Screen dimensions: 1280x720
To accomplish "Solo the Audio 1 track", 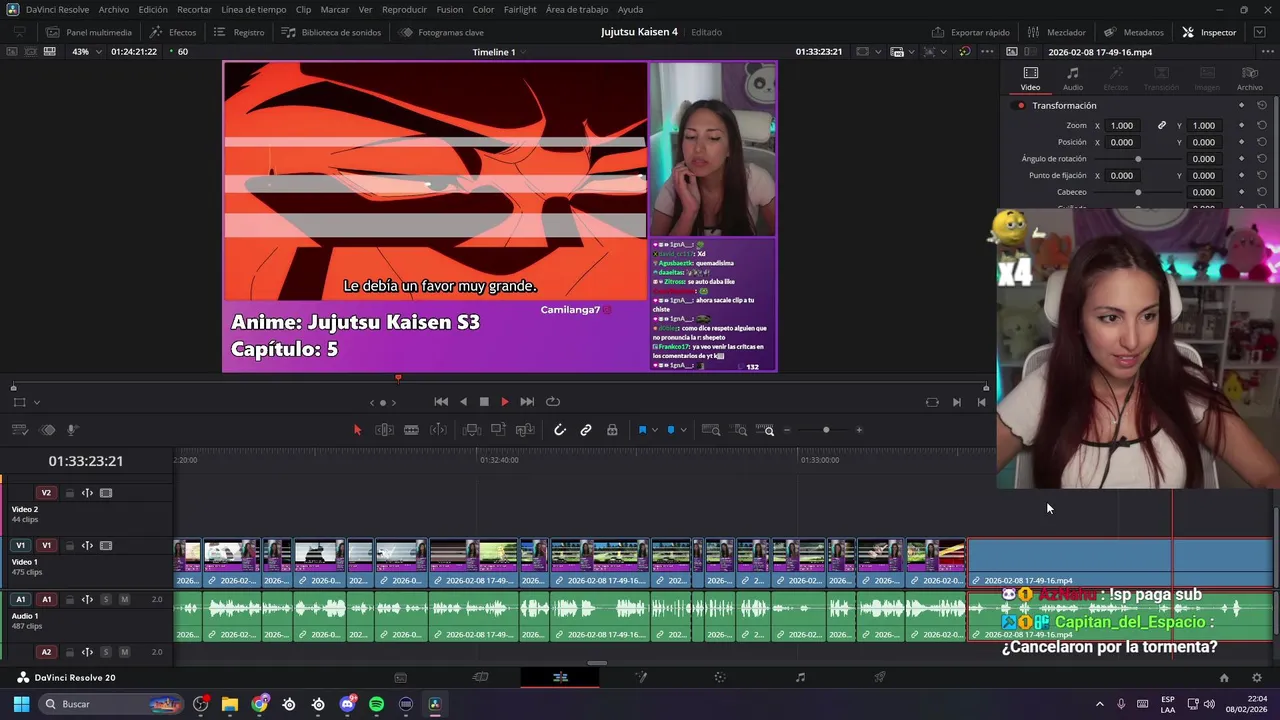I will point(105,600).
